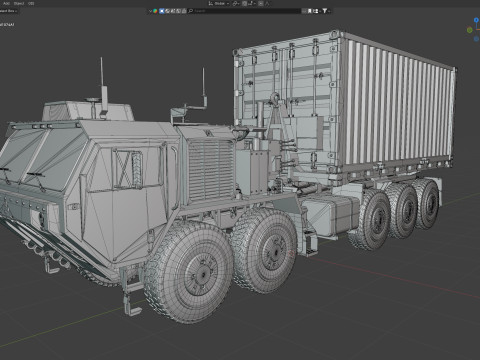Click the blue Z axis gizmo handle
480x360 pixels.
[477, 20]
